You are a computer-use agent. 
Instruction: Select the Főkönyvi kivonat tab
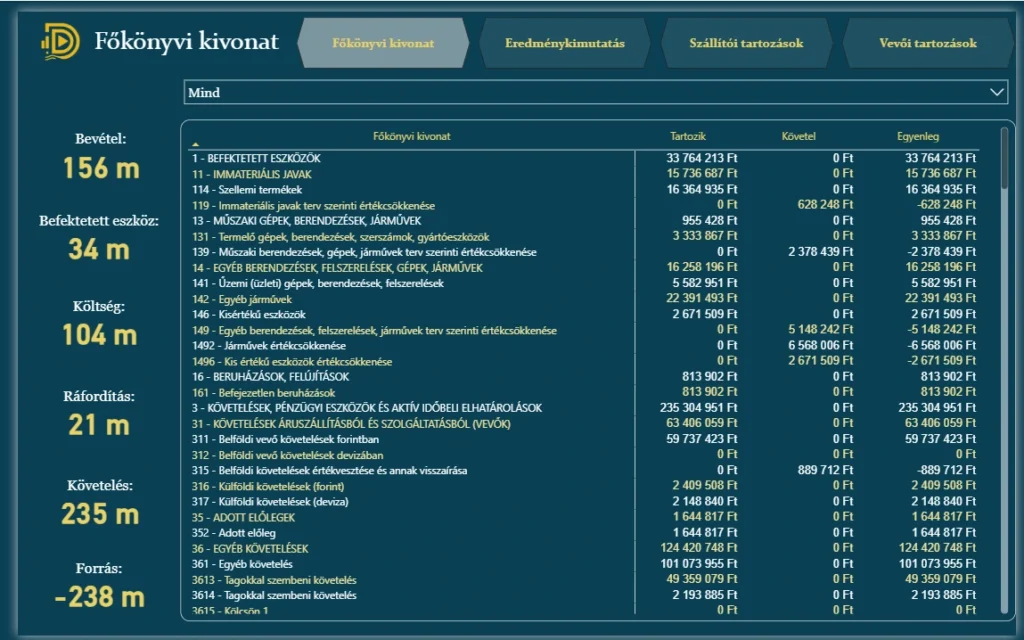(x=383, y=43)
